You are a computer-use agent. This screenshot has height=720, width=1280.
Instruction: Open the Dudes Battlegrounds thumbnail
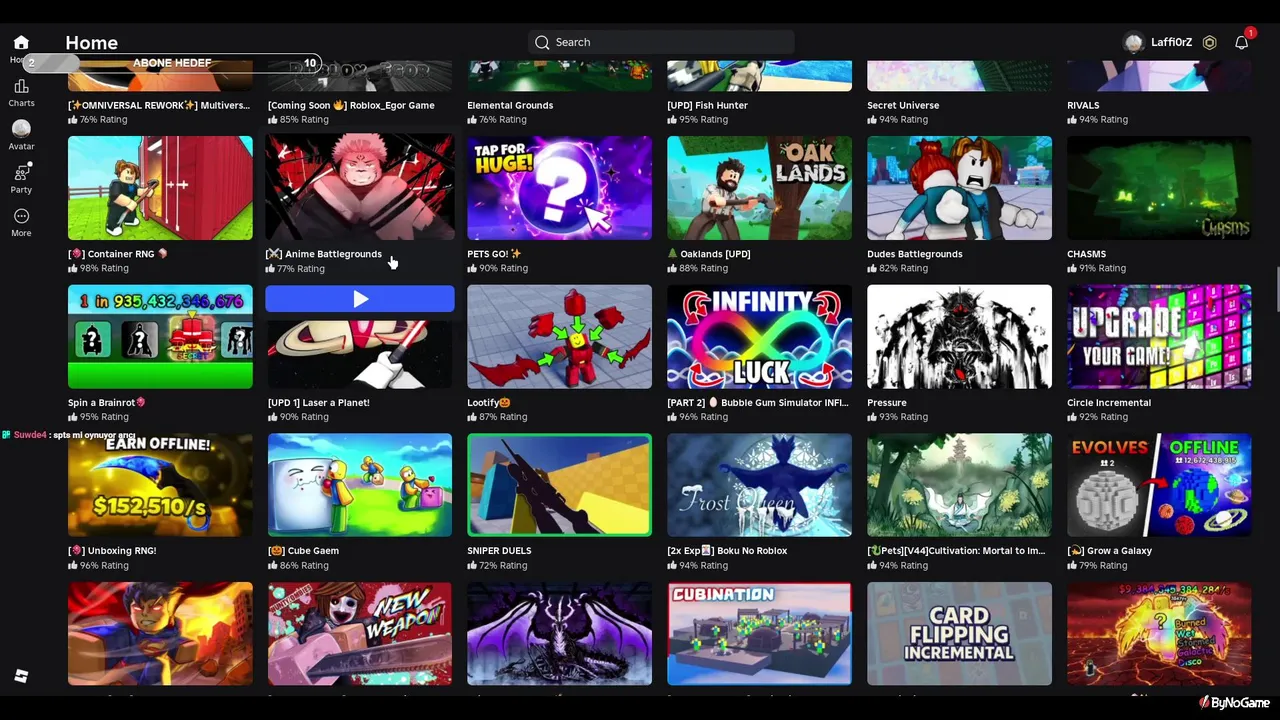pyautogui.click(x=959, y=188)
